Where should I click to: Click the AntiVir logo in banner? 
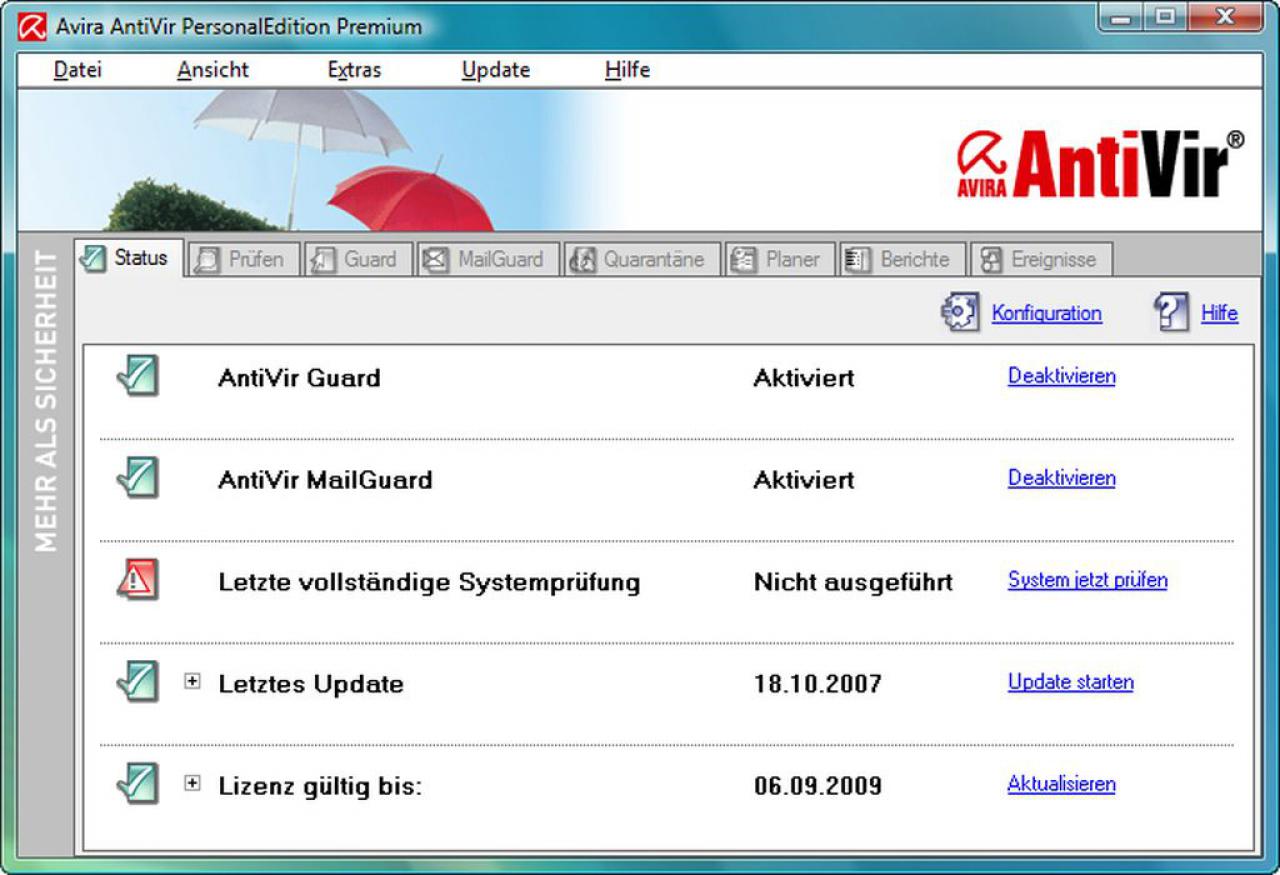(1100, 163)
